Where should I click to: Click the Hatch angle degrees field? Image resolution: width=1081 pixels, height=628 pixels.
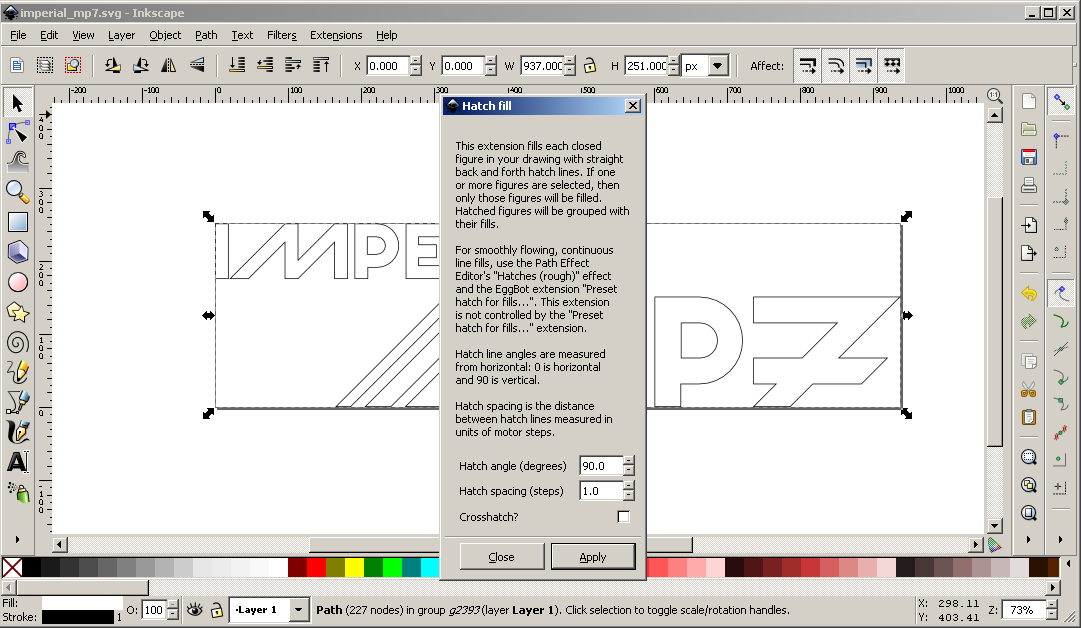(600, 466)
